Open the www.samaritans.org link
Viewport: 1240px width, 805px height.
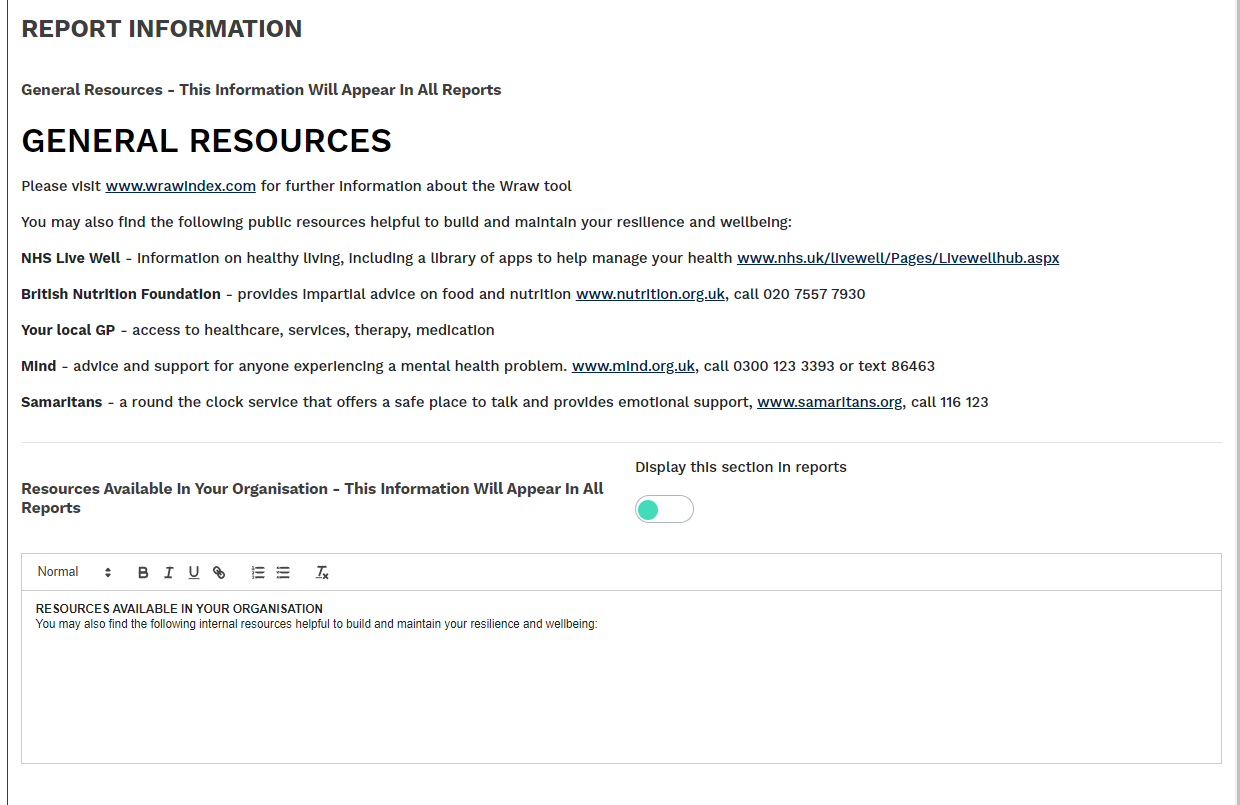tap(830, 402)
